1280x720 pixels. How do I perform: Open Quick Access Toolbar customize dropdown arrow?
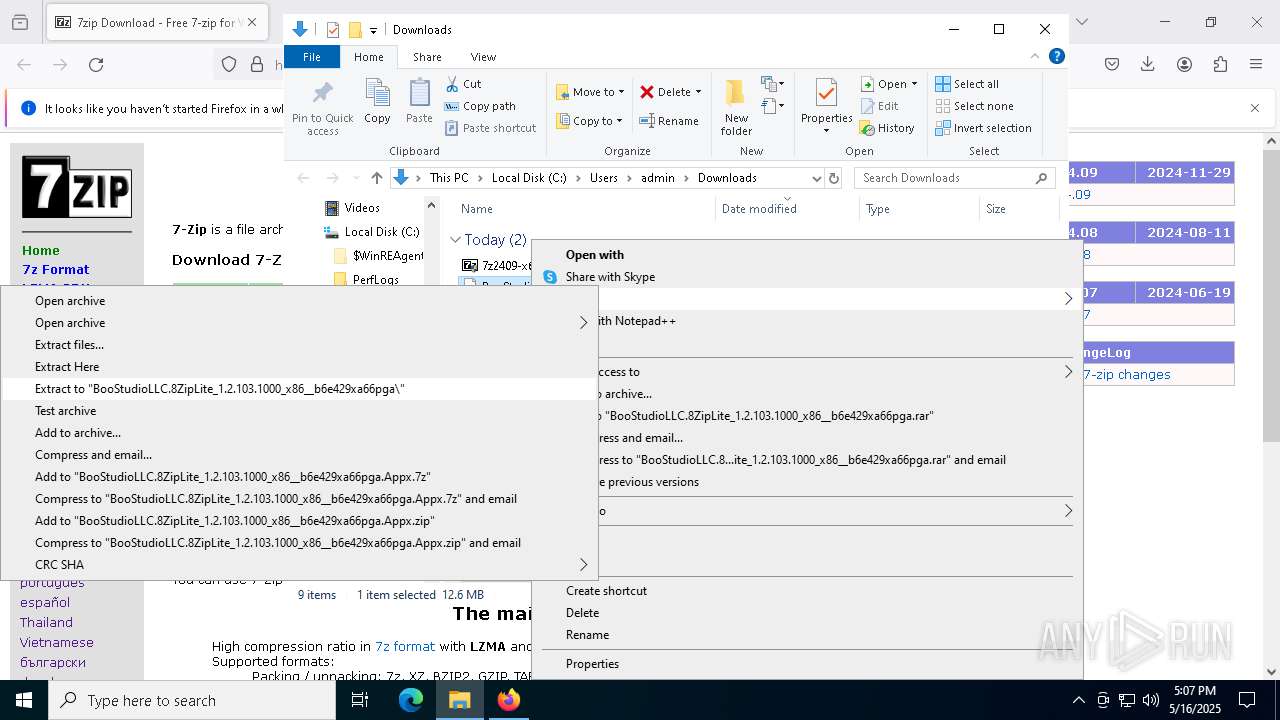[x=373, y=30]
